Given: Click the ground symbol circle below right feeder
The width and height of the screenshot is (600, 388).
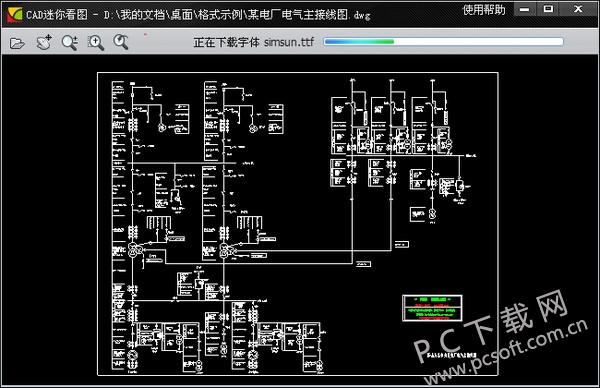Looking at the screenshot, I should coord(432,214).
